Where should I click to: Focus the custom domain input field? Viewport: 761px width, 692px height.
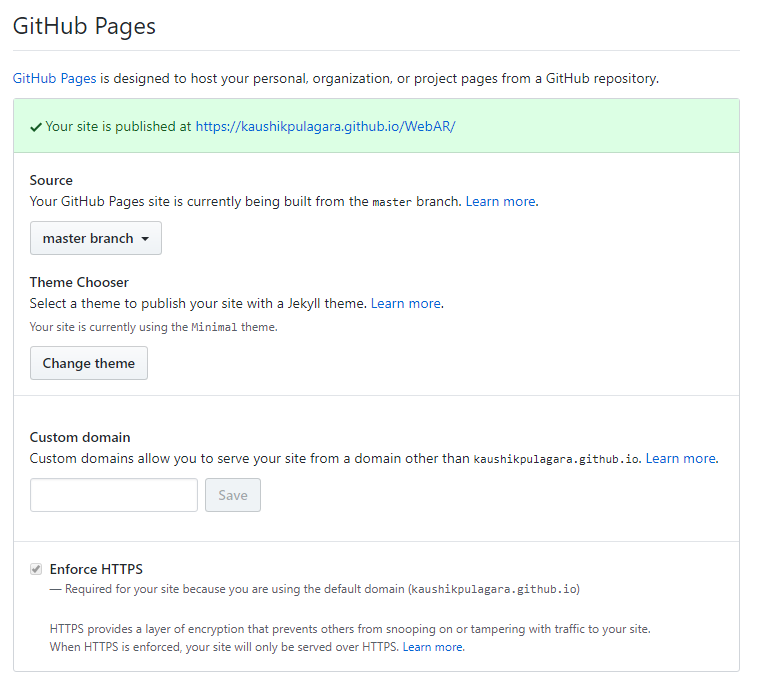pyautogui.click(x=114, y=495)
